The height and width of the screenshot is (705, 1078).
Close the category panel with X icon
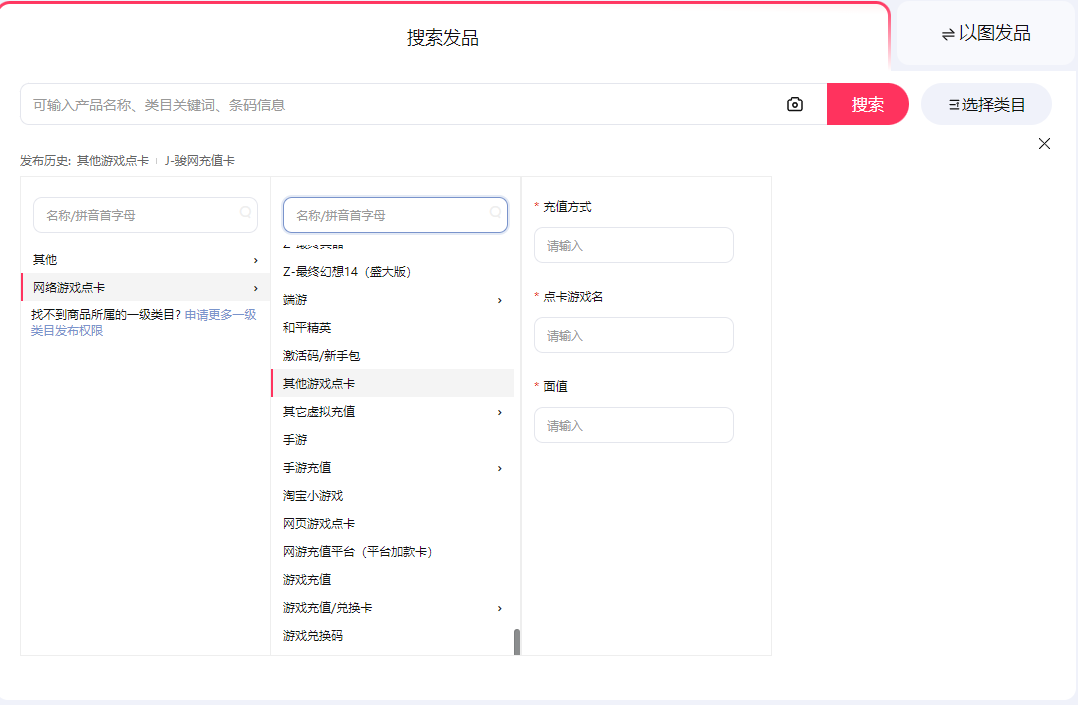1044,144
